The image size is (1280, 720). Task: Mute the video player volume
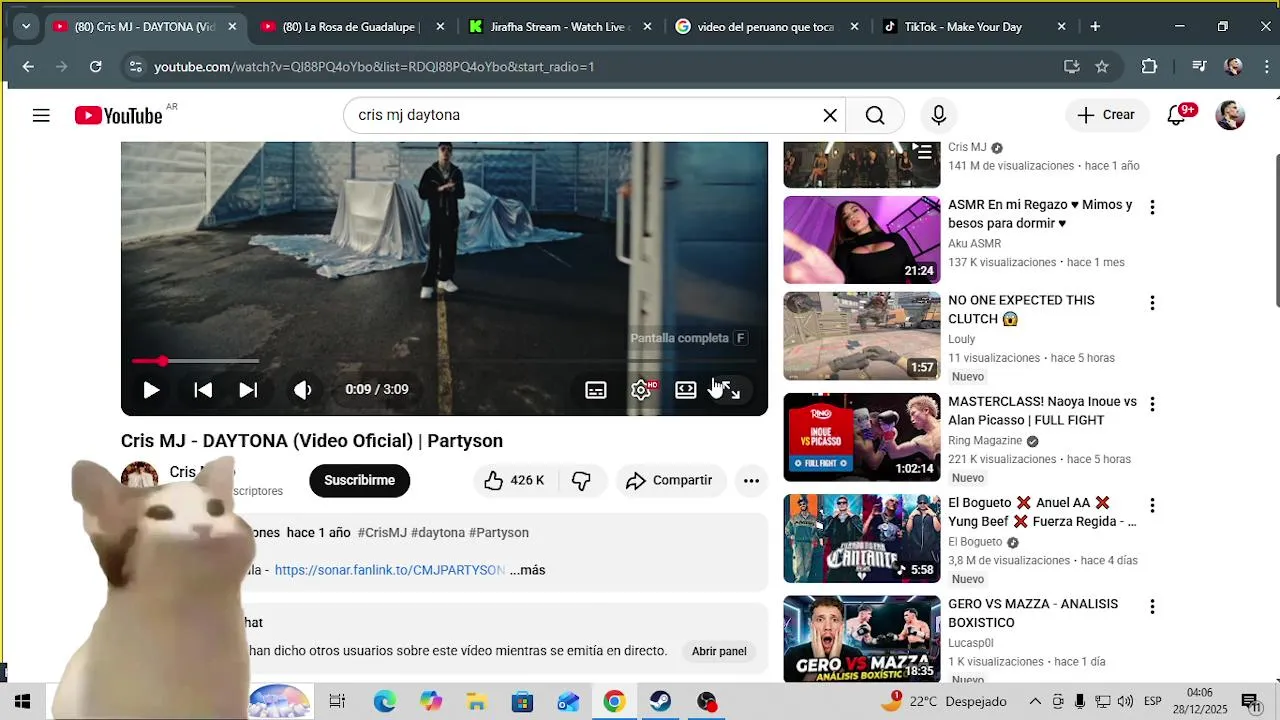303,390
